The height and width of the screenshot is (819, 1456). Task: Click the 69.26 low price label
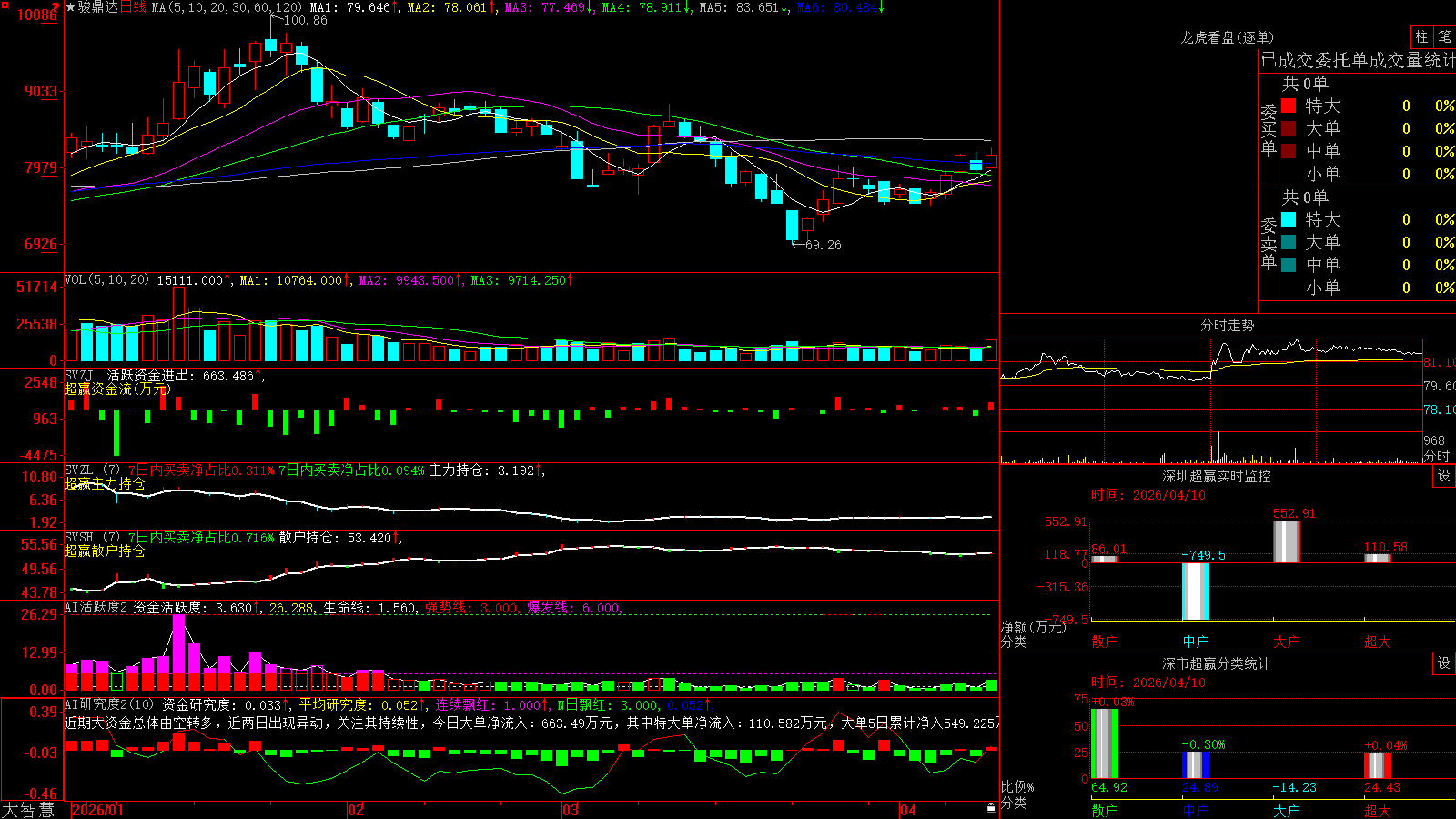click(x=823, y=245)
